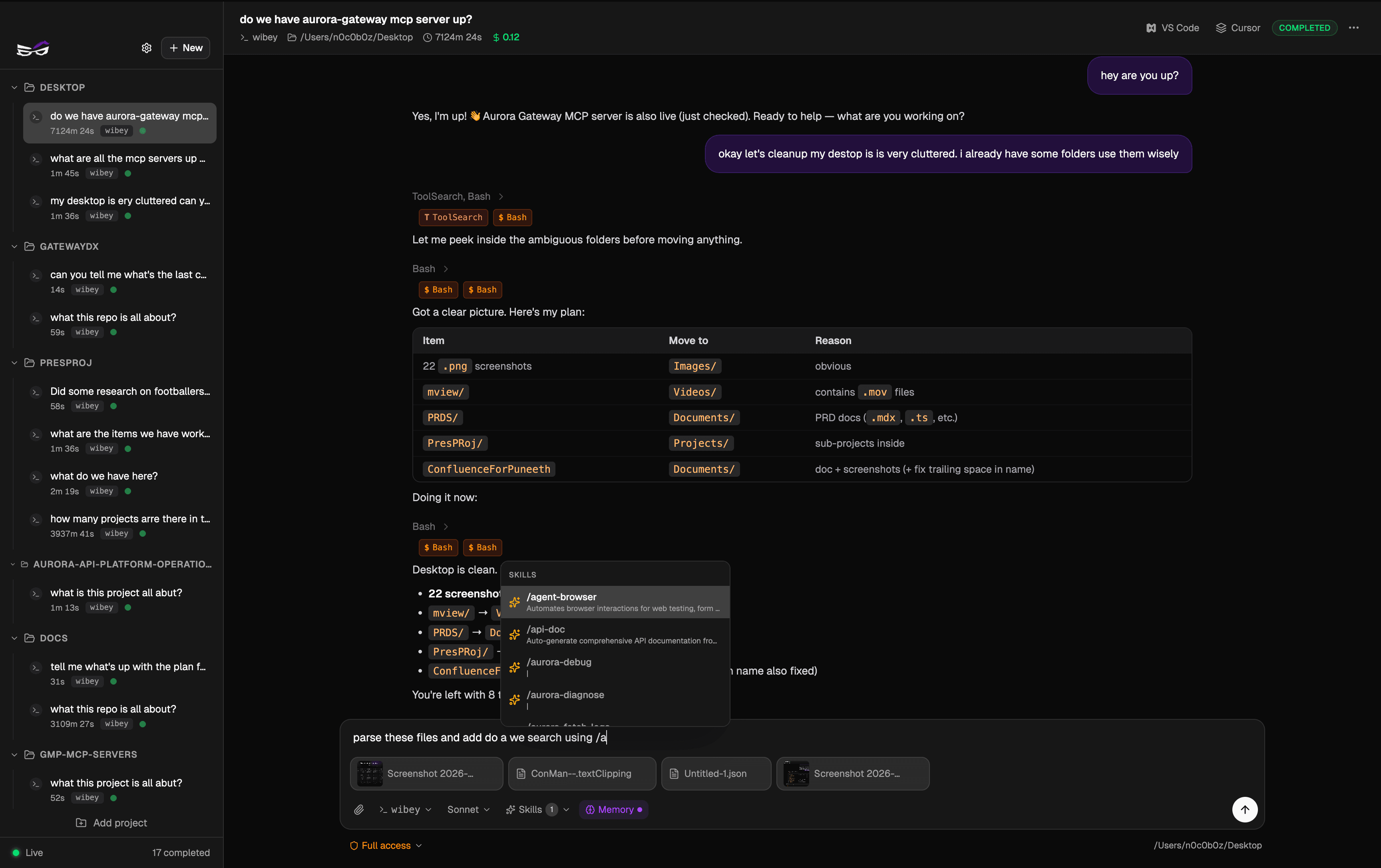Collapse the DOCS section in the sidebar
The width and height of the screenshot is (1381, 868).
coord(14,637)
